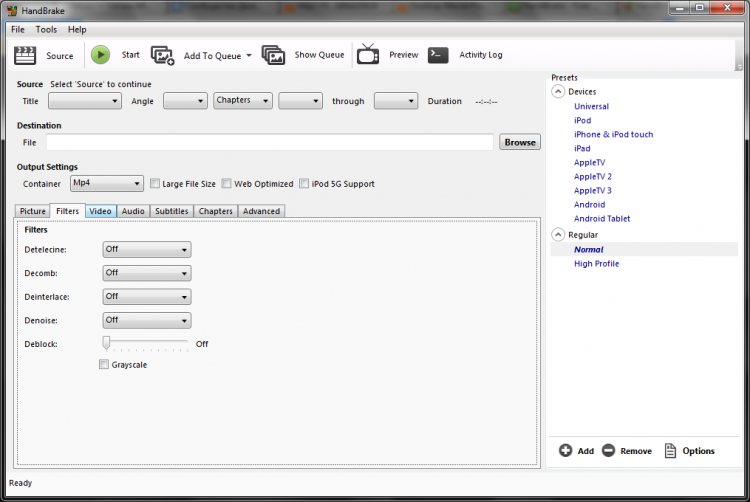Select the Filters tab
This screenshot has height=502, width=750.
pos(67,211)
